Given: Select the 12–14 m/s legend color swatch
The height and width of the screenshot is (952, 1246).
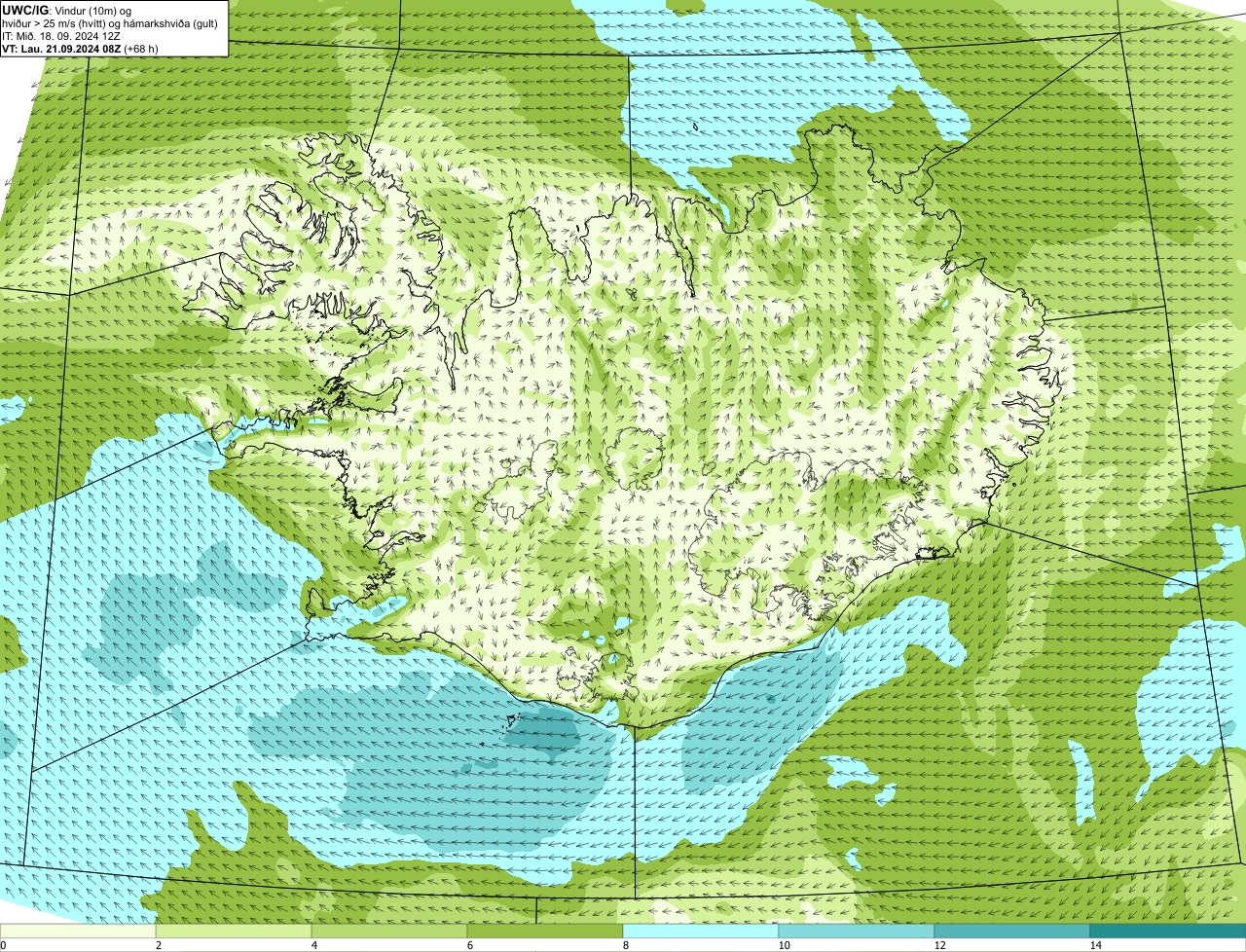Looking at the screenshot, I should click(1012, 931).
